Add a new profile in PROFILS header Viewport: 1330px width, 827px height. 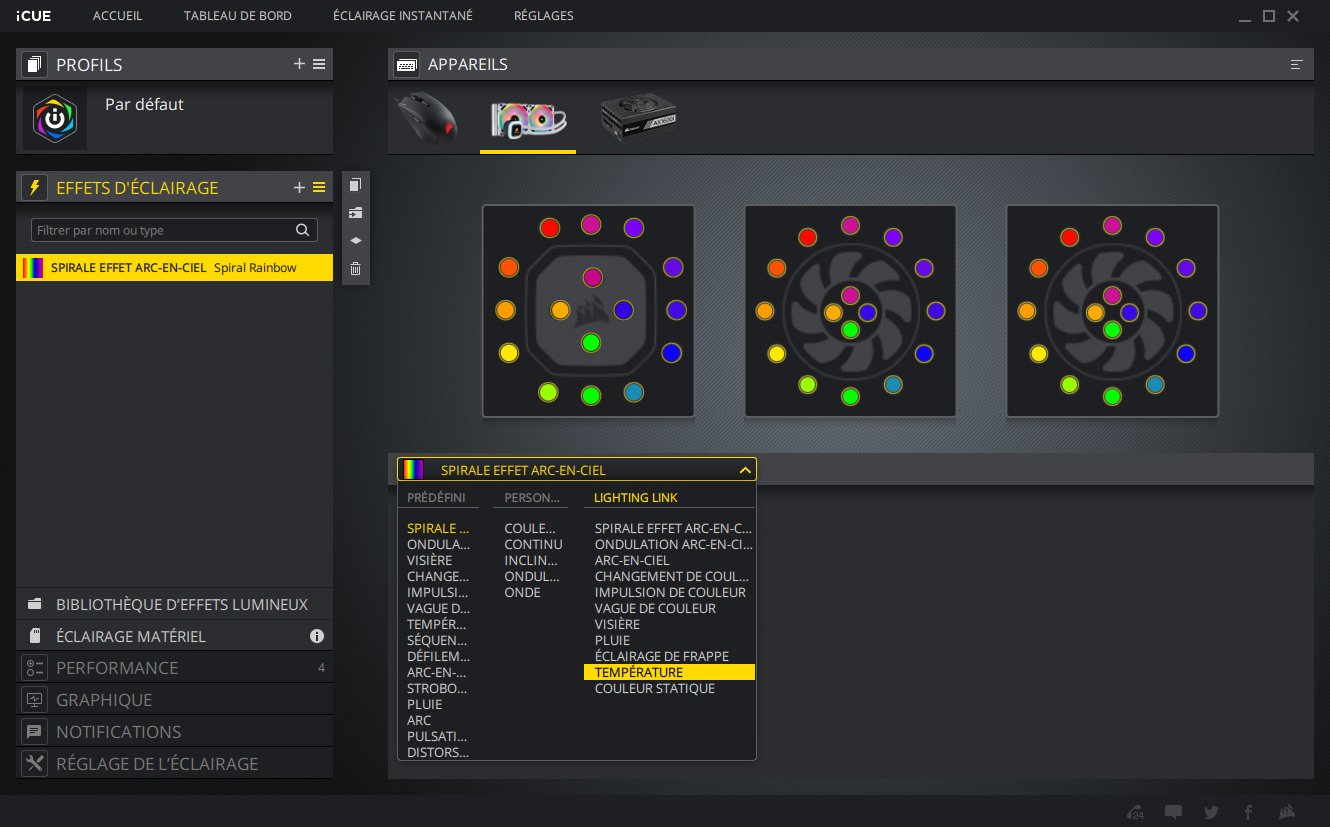point(299,64)
